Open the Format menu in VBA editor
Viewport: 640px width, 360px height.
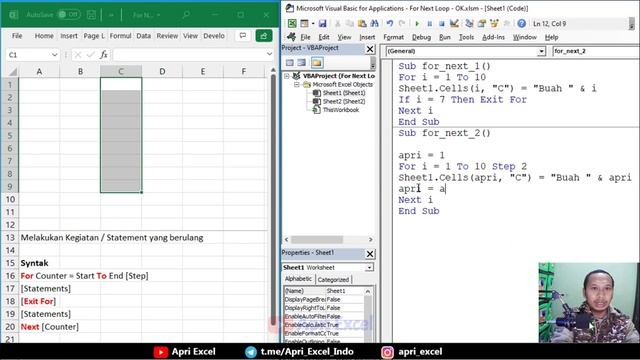coord(393,37)
